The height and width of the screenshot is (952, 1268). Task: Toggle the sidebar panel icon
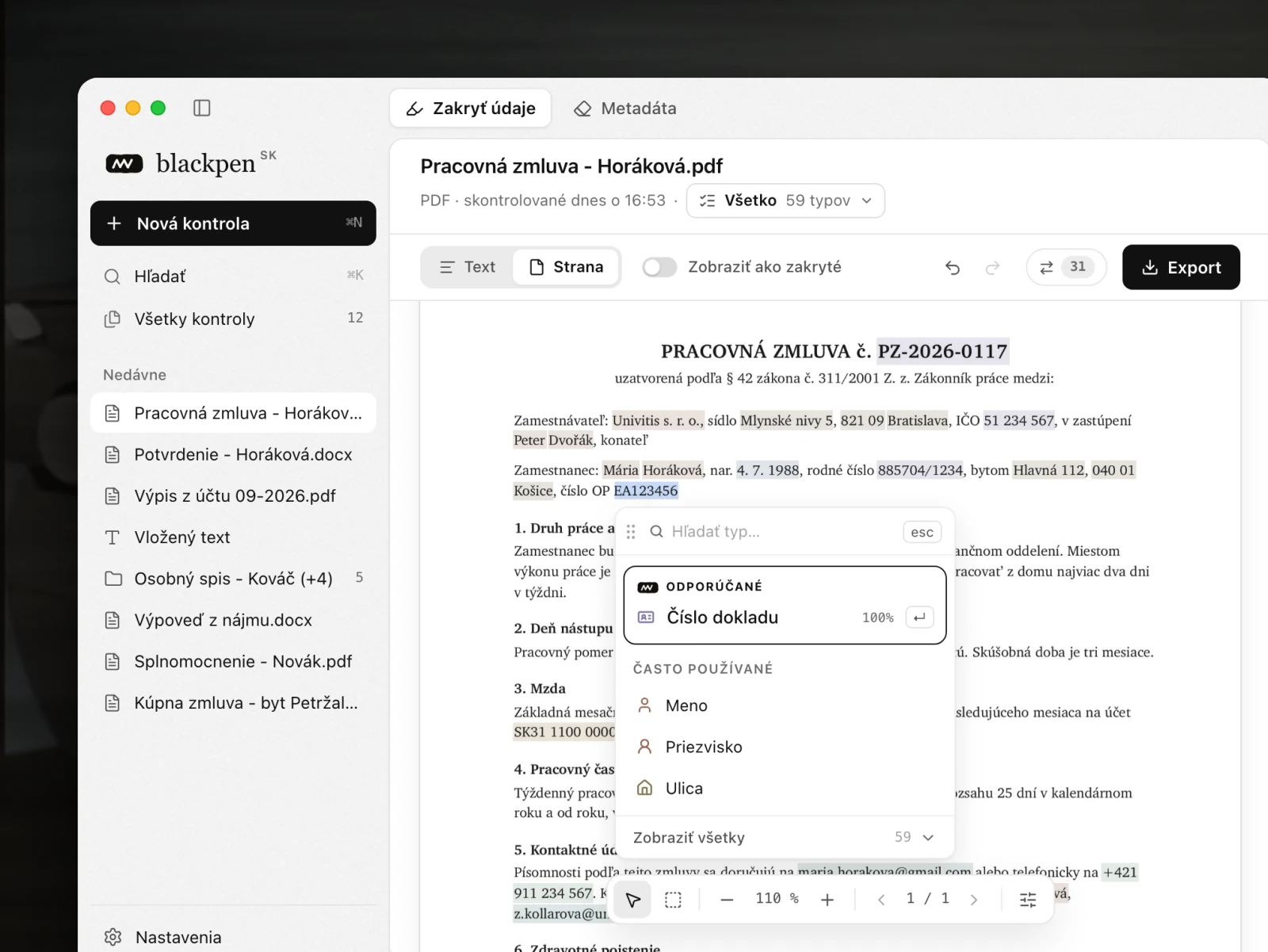pos(202,108)
